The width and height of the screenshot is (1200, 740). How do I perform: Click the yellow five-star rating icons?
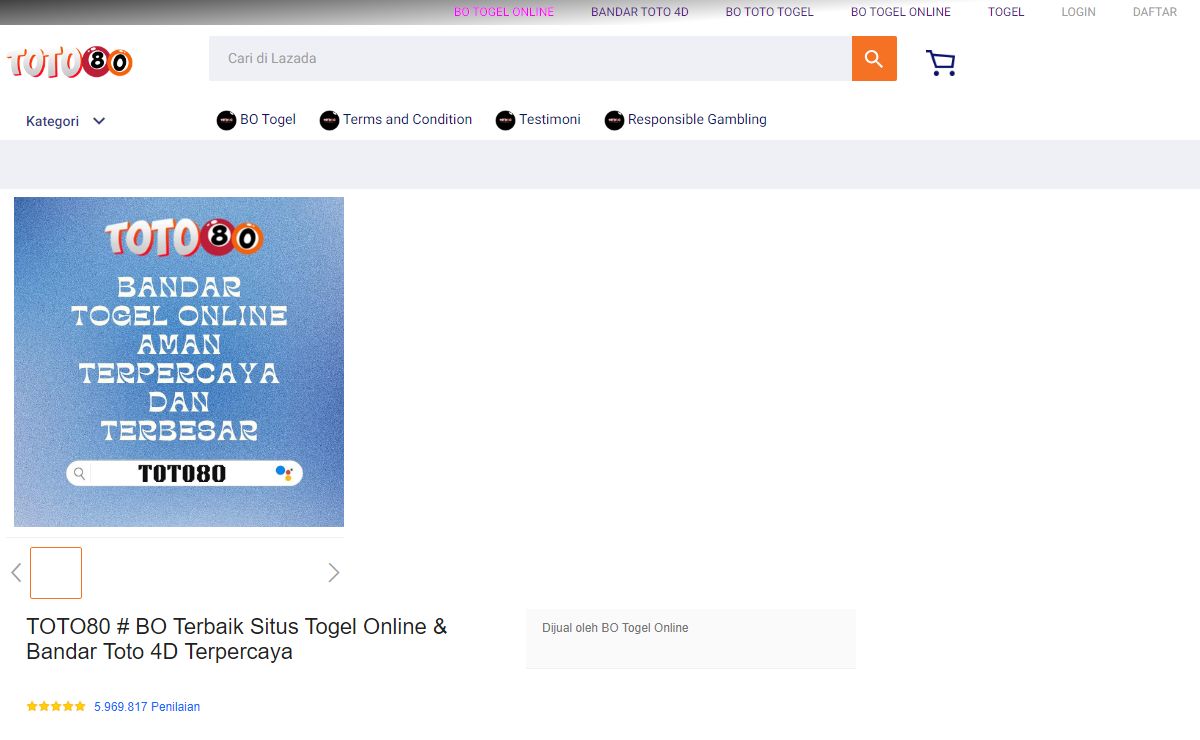click(56, 706)
